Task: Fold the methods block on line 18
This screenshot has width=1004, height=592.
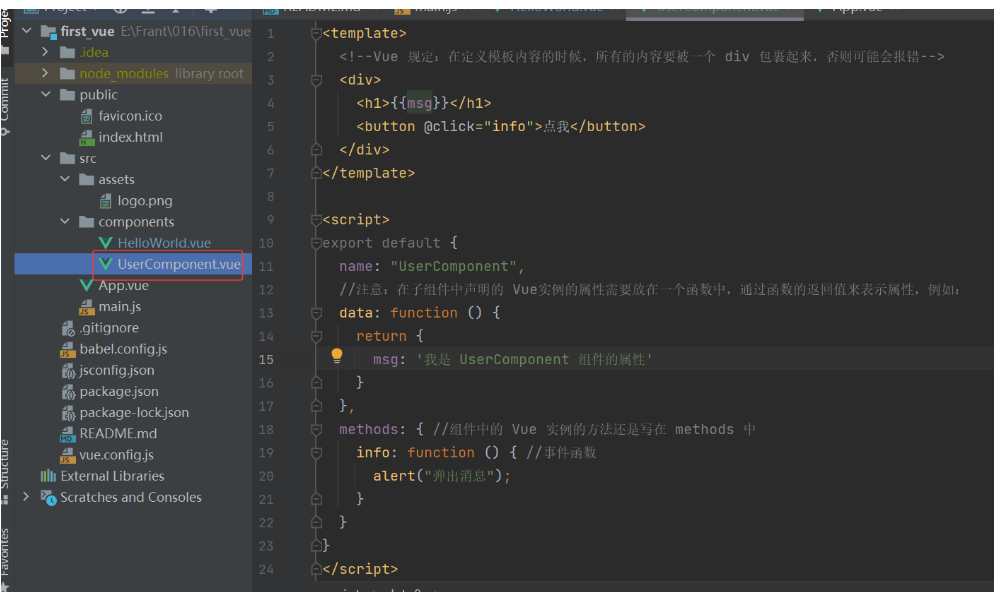Action: [316, 429]
